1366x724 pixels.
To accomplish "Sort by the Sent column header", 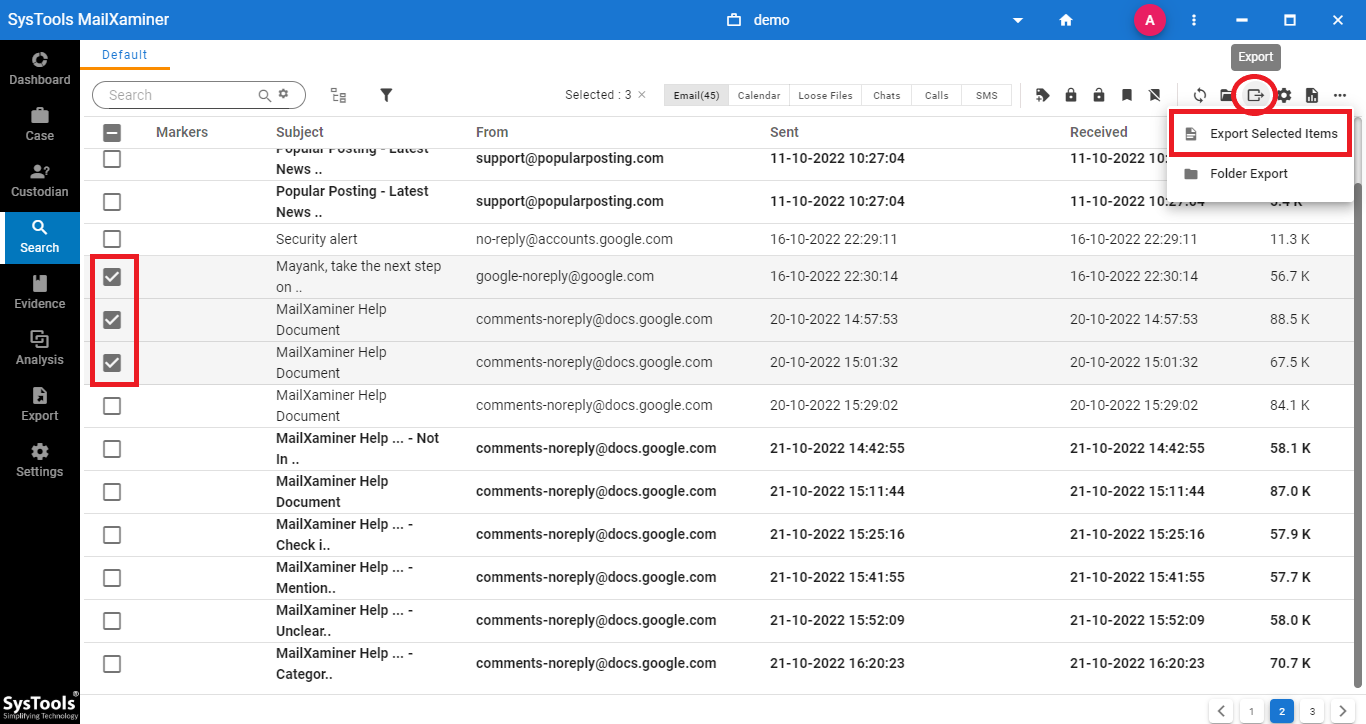I will 784,132.
